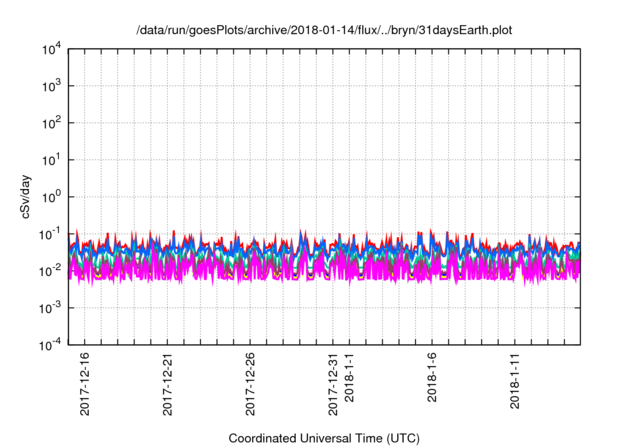The image size is (640, 448).
Task: Select the 2017-12-26 date tick label
Action: click(251, 384)
